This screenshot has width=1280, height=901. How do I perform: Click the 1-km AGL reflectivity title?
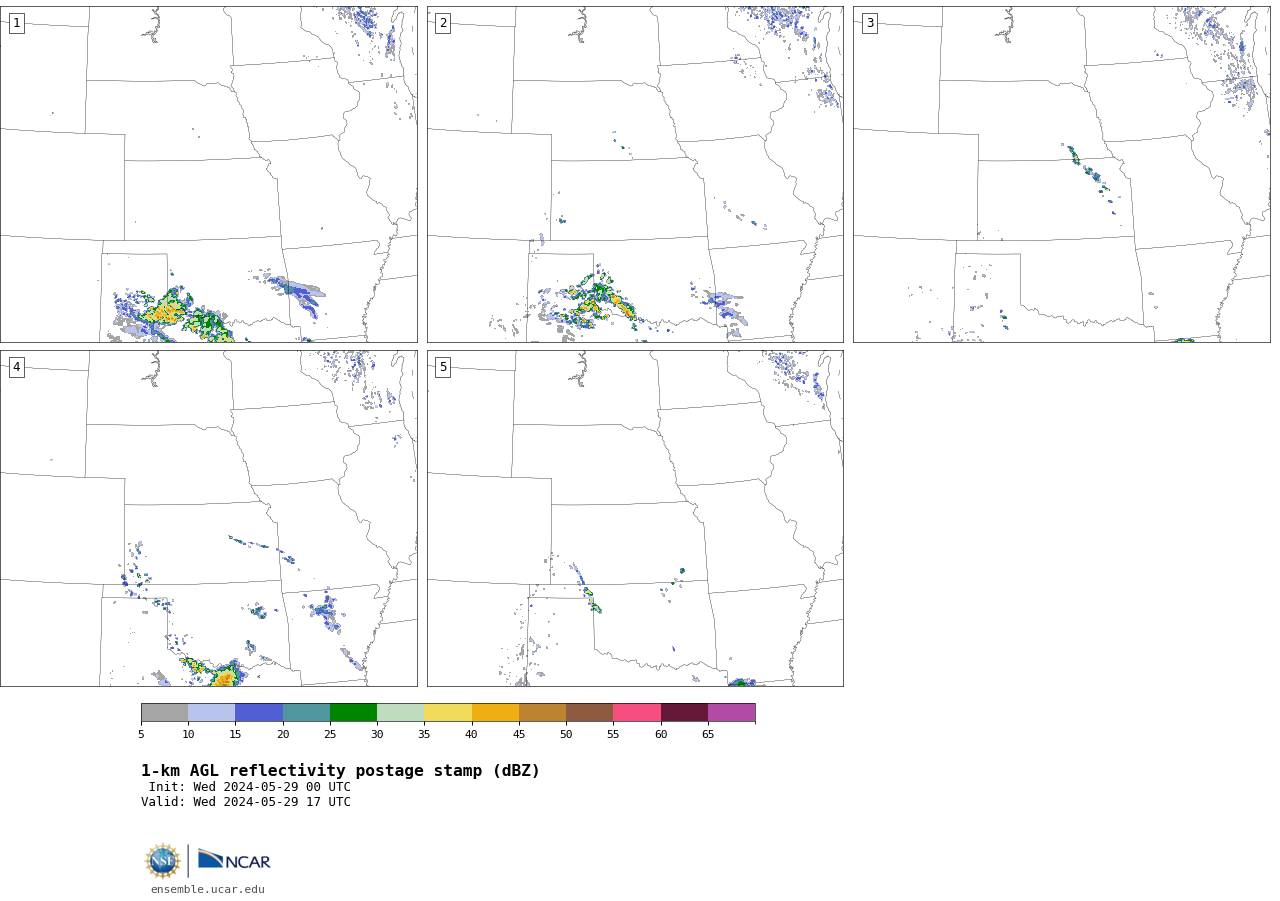[340, 771]
